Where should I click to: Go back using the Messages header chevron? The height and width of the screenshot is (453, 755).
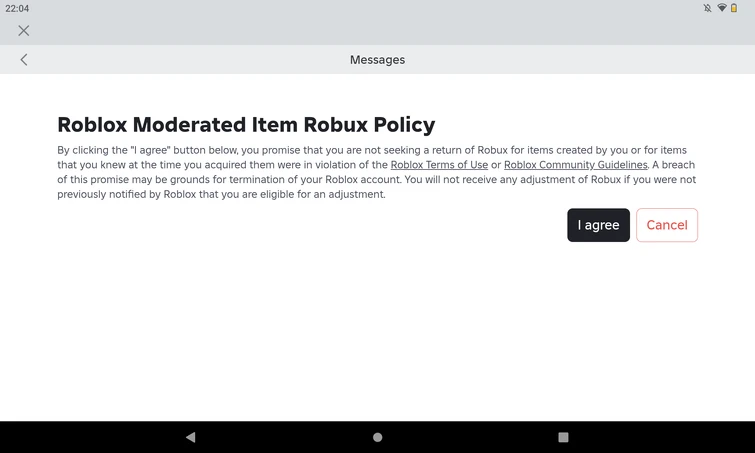click(x=24, y=60)
